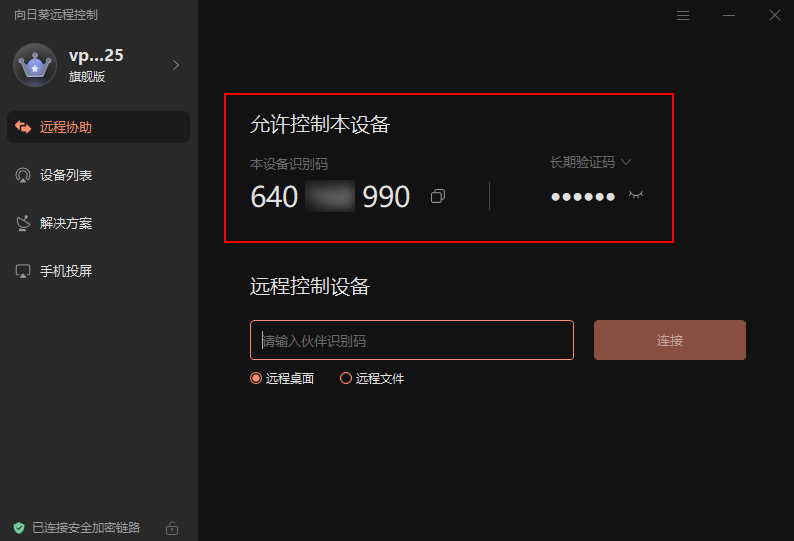
Task: Copy the device identification code
Action: click(438, 196)
